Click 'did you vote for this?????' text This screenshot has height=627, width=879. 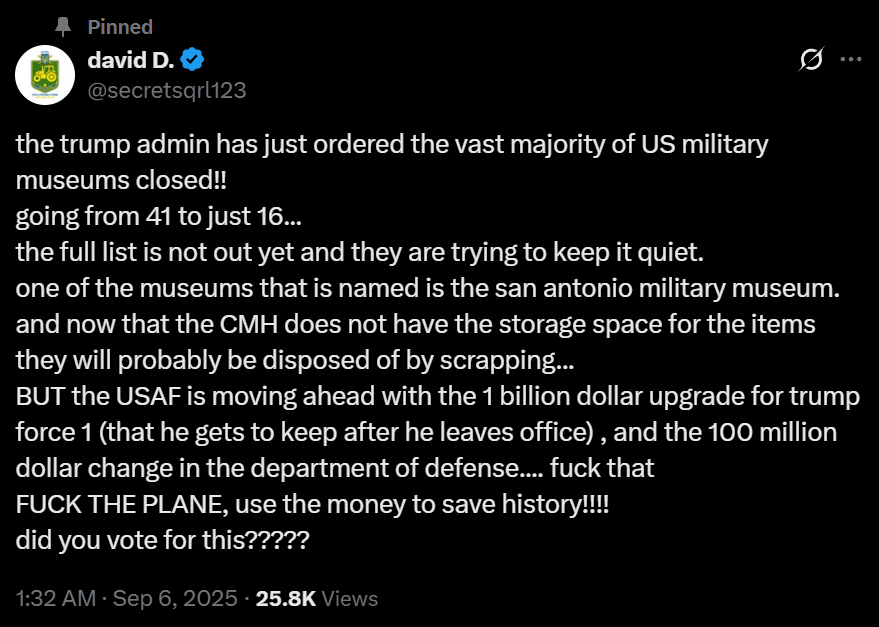click(x=162, y=540)
